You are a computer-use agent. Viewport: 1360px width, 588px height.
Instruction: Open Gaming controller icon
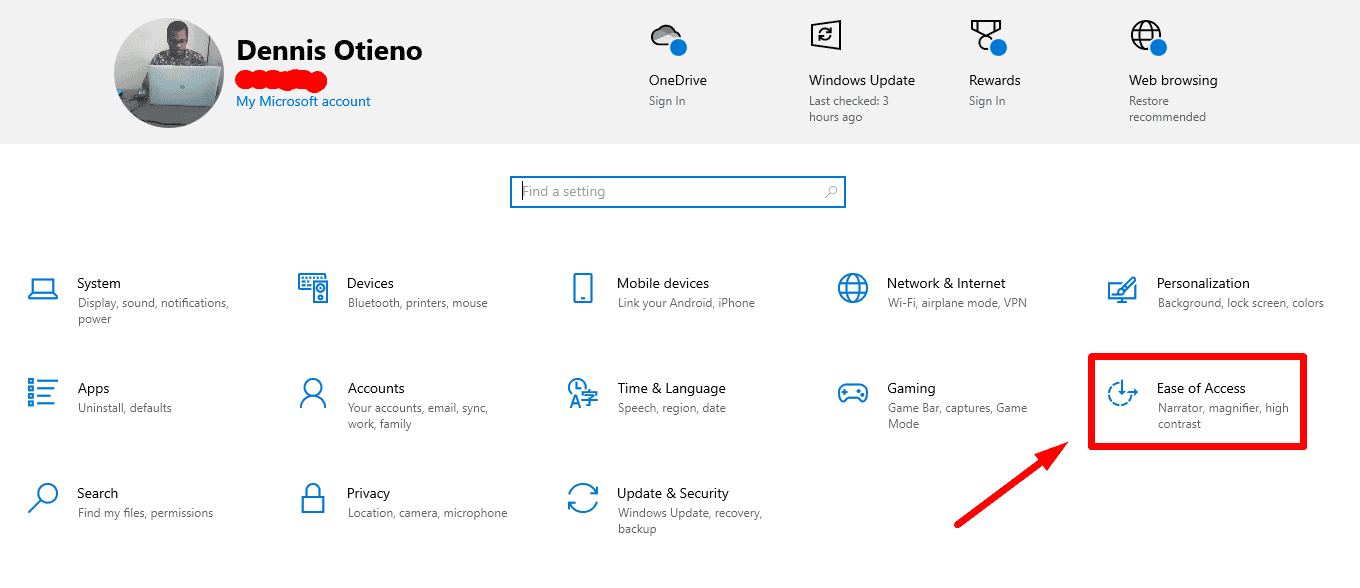[x=853, y=393]
